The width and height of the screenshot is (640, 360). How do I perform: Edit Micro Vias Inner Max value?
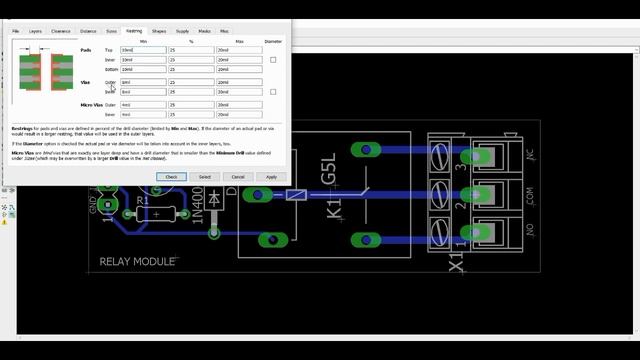click(x=239, y=115)
